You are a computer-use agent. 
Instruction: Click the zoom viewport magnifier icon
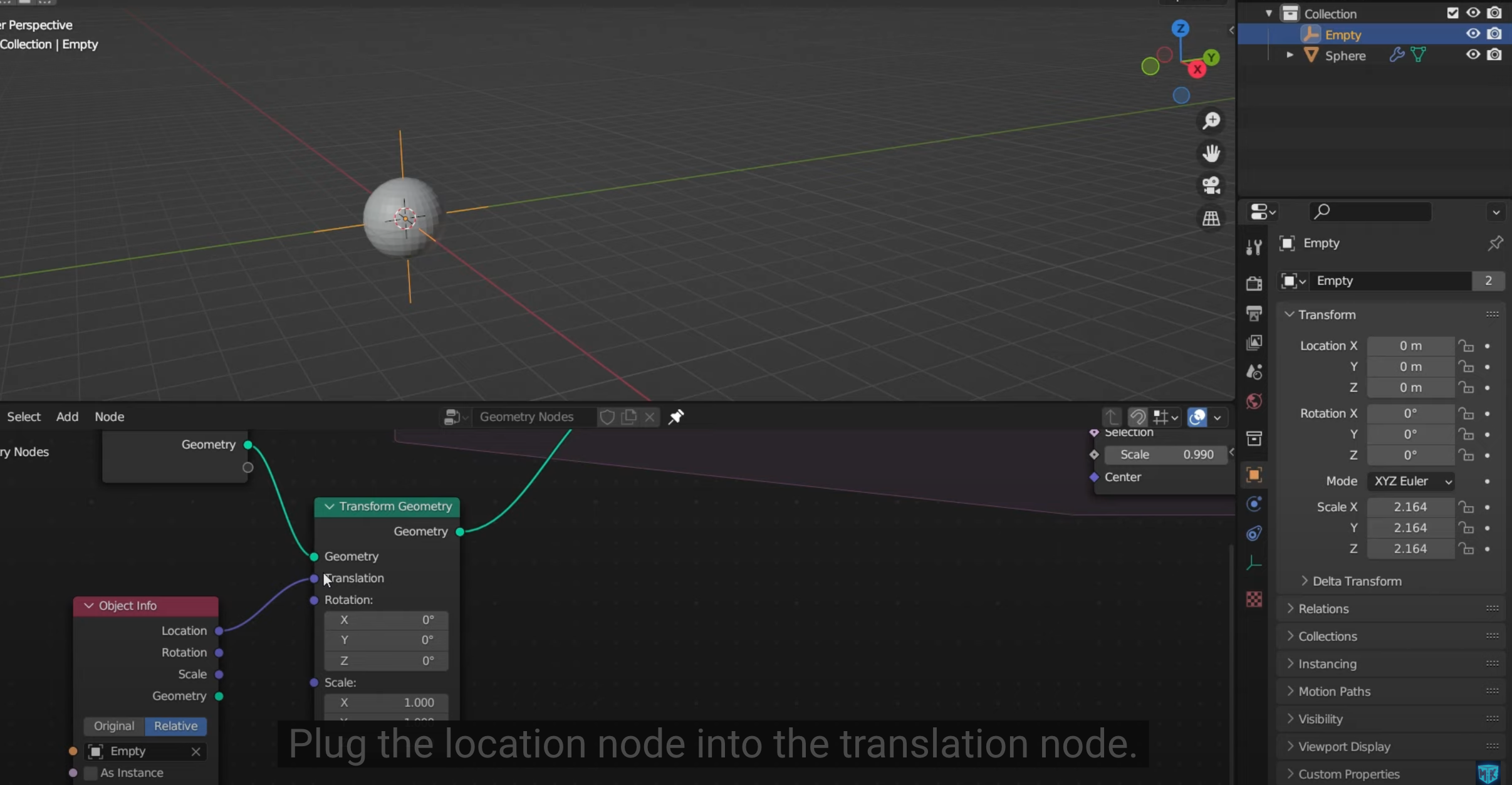pyautogui.click(x=1211, y=120)
